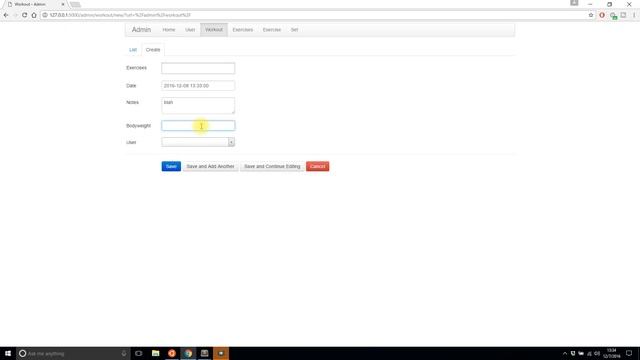The image size is (640, 360).
Task: Open the User menu item
Action: (x=190, y=30)
